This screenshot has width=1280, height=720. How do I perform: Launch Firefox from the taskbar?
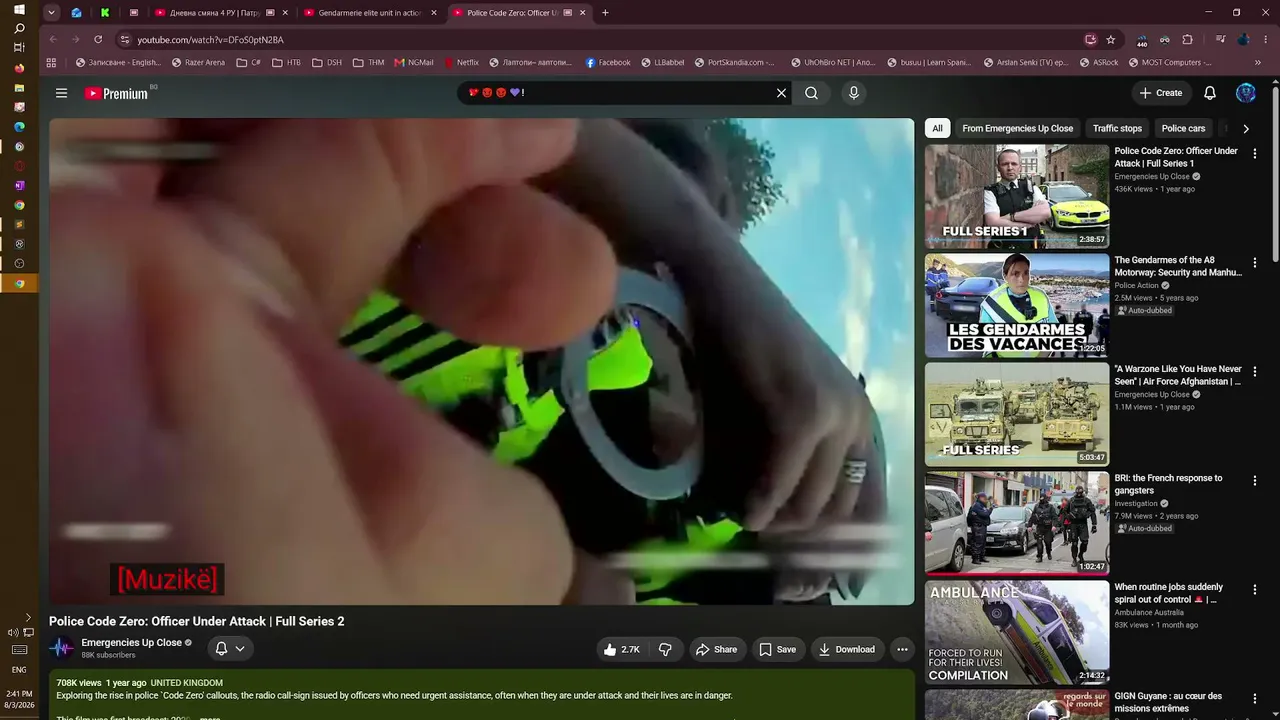(19, 68)
